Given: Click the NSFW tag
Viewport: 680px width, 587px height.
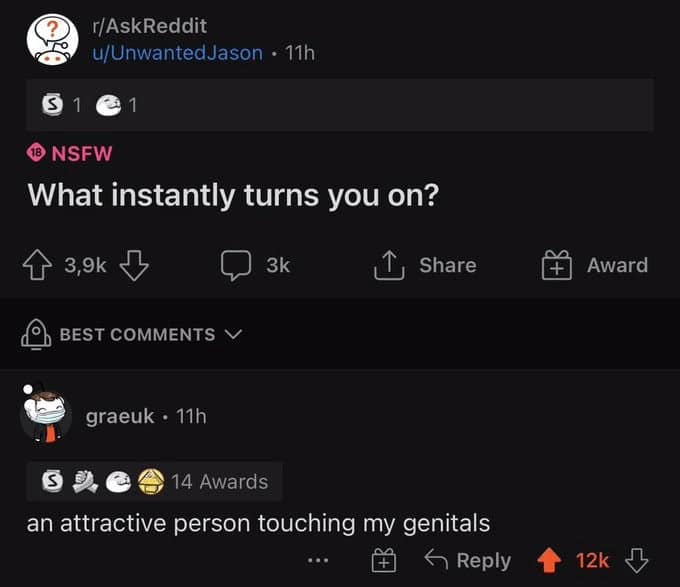Looking at the screenshot, I should pos(70,153).
